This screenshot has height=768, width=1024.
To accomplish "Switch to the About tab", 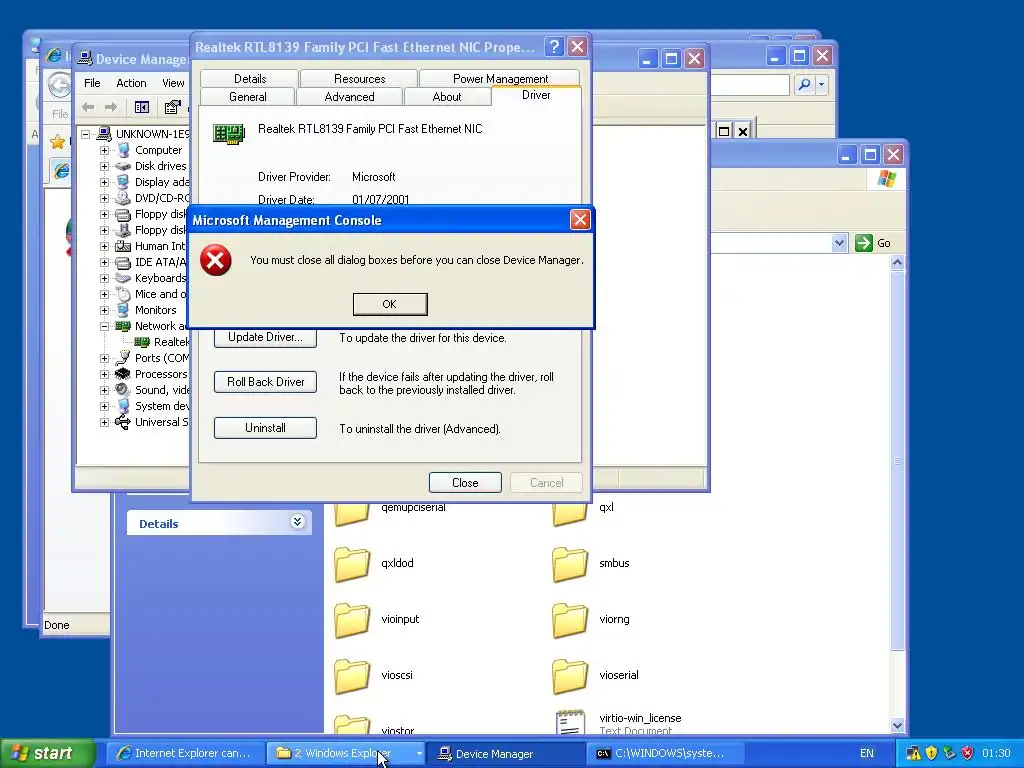I will (x=447, y=97).
